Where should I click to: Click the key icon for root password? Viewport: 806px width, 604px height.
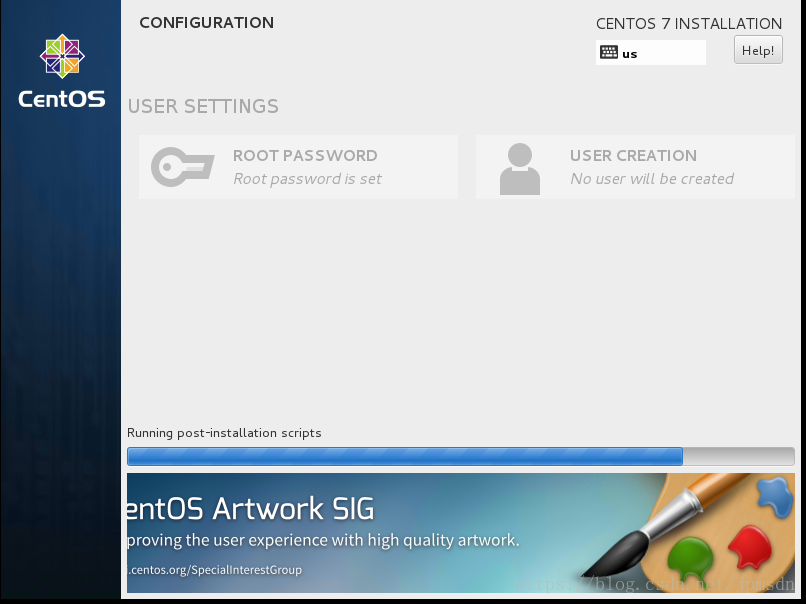click(182, 167)
